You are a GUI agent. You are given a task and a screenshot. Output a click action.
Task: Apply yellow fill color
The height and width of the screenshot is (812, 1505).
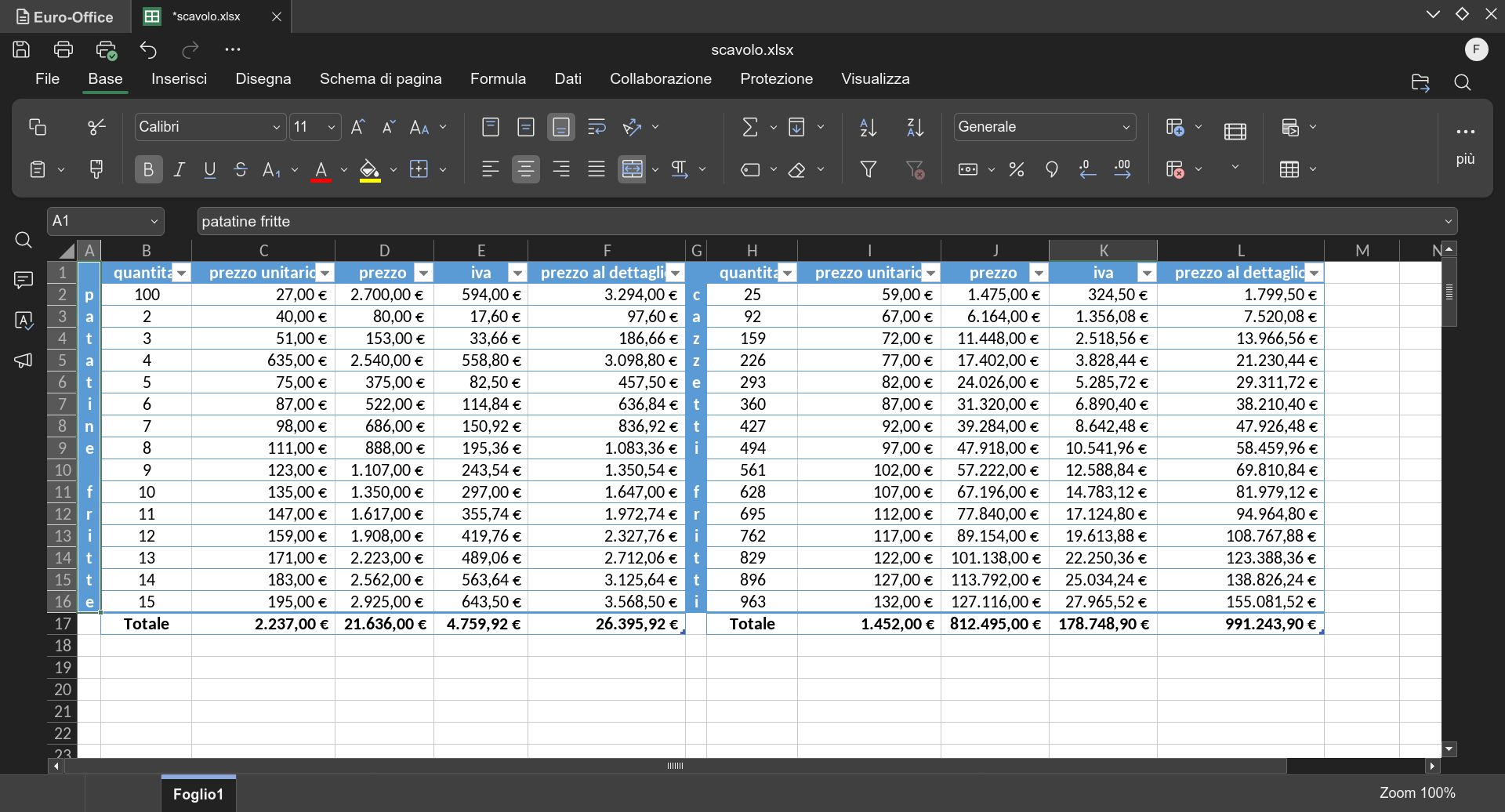(x=370, y=170)
